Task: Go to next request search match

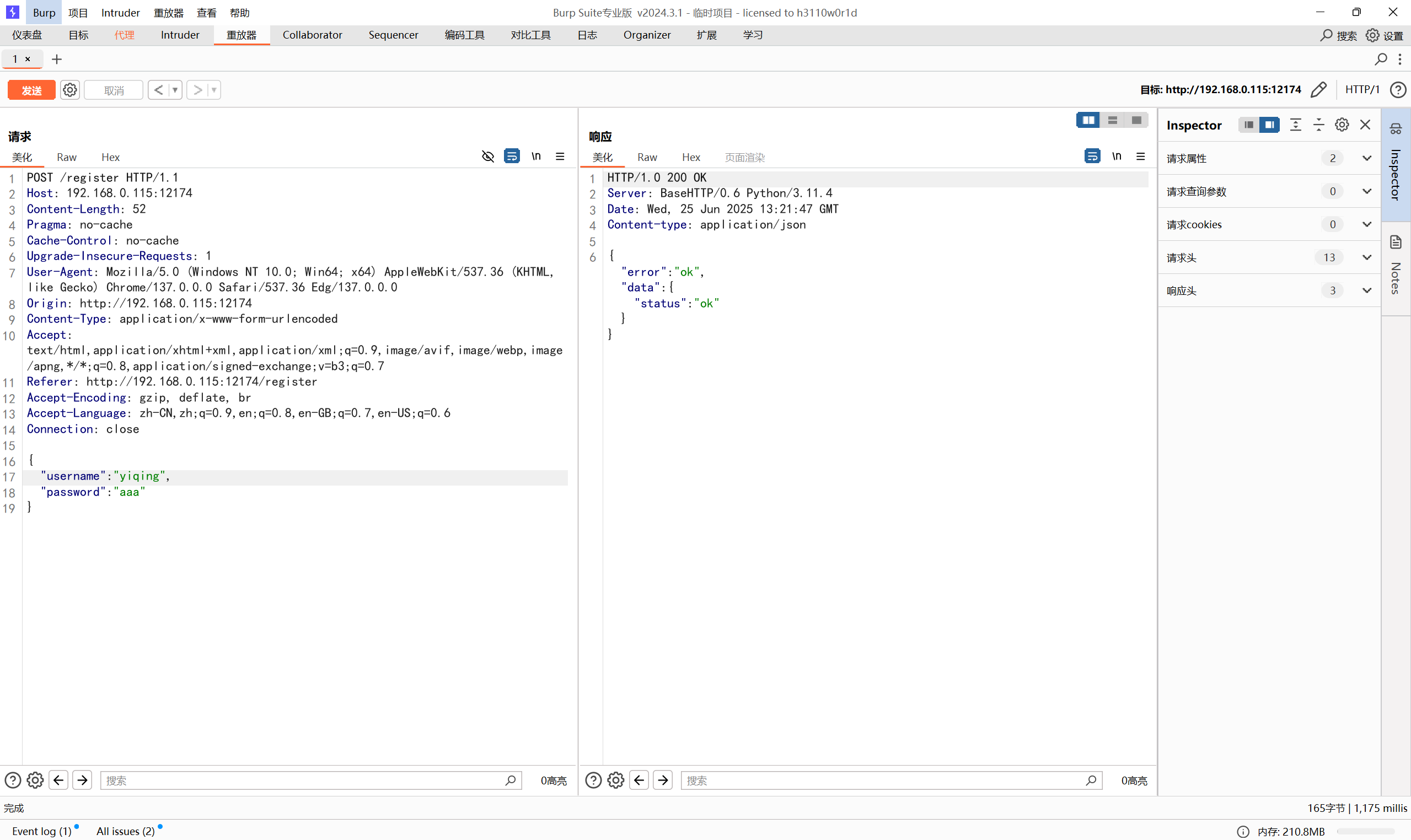Action: (83, 780)
